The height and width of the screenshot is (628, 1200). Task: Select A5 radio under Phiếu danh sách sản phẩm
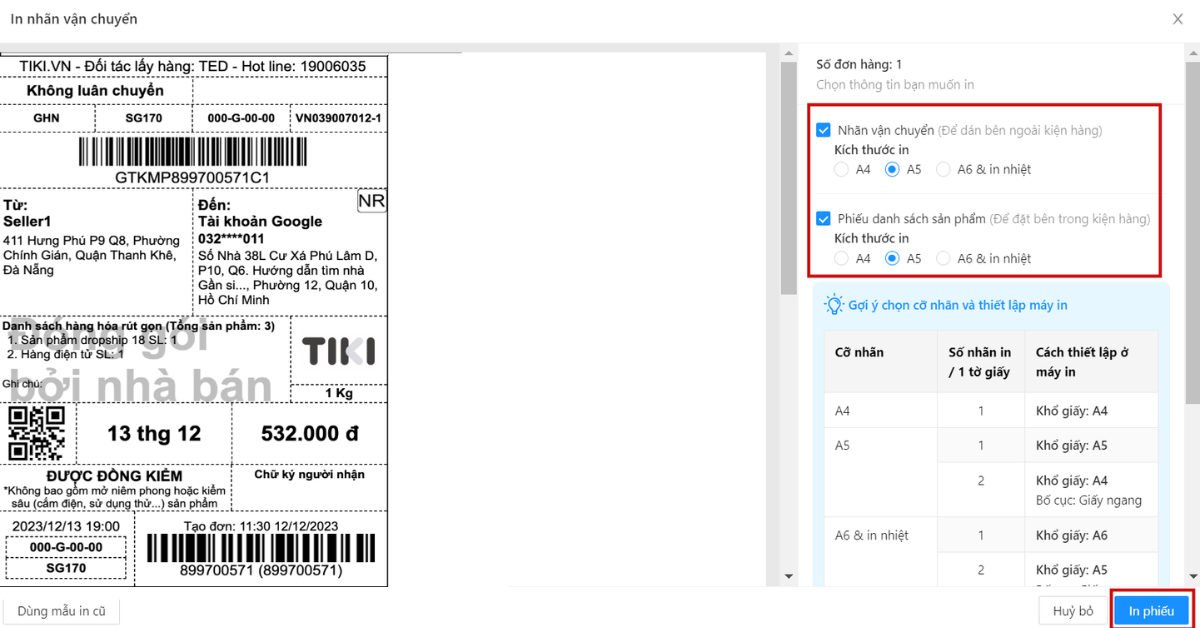coord(893,258)
